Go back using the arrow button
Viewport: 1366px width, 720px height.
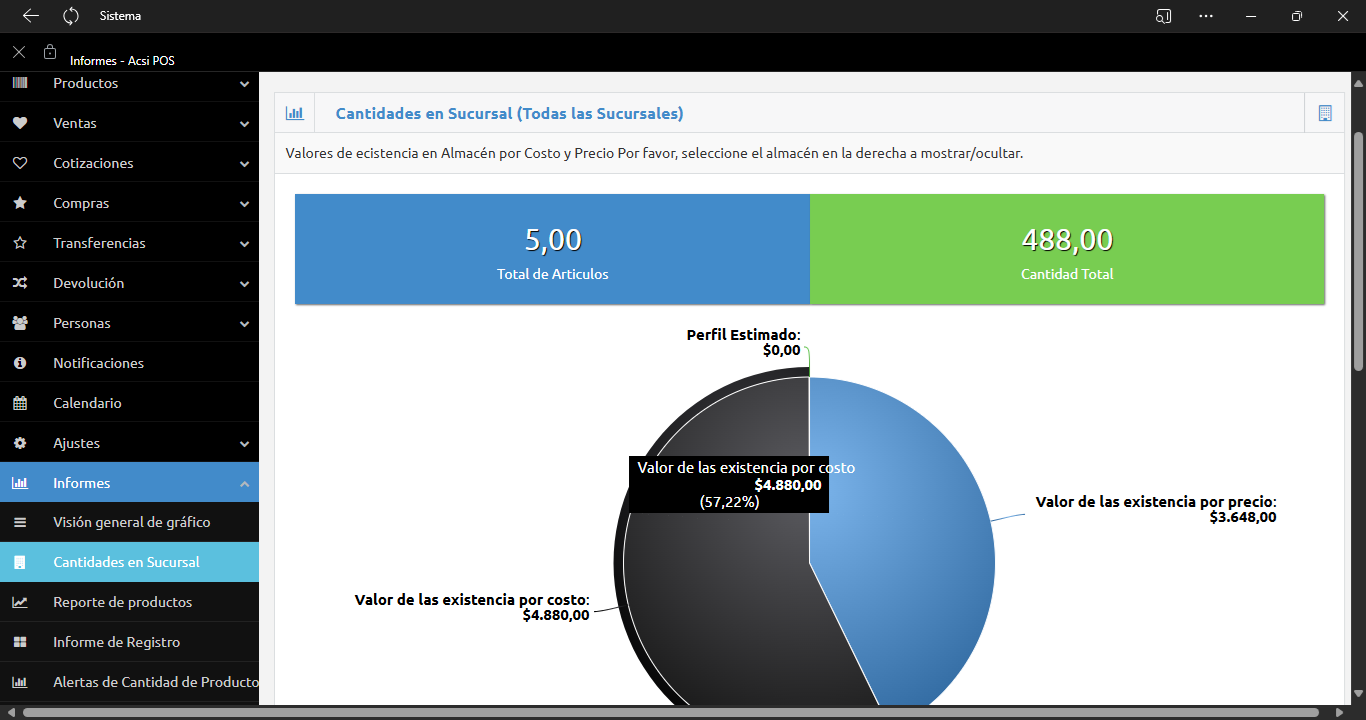[31, 16]
